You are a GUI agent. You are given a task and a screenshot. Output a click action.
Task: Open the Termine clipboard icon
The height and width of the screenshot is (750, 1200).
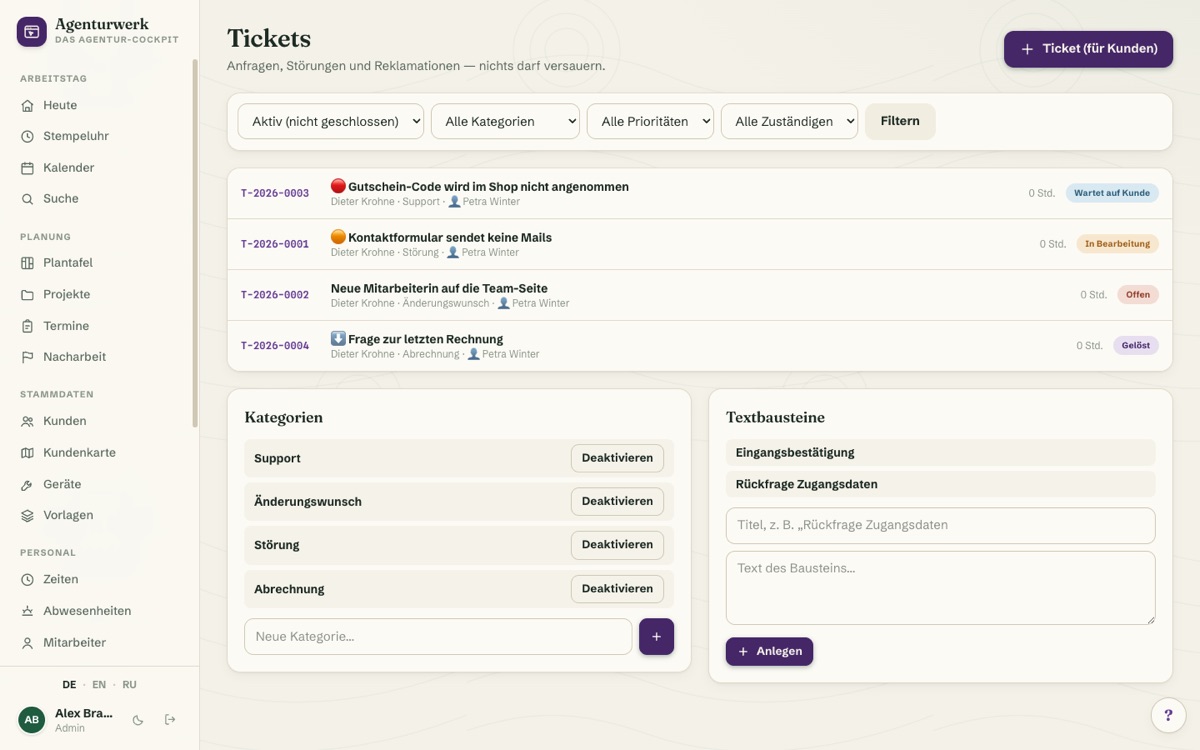click(x=27, y=326)
